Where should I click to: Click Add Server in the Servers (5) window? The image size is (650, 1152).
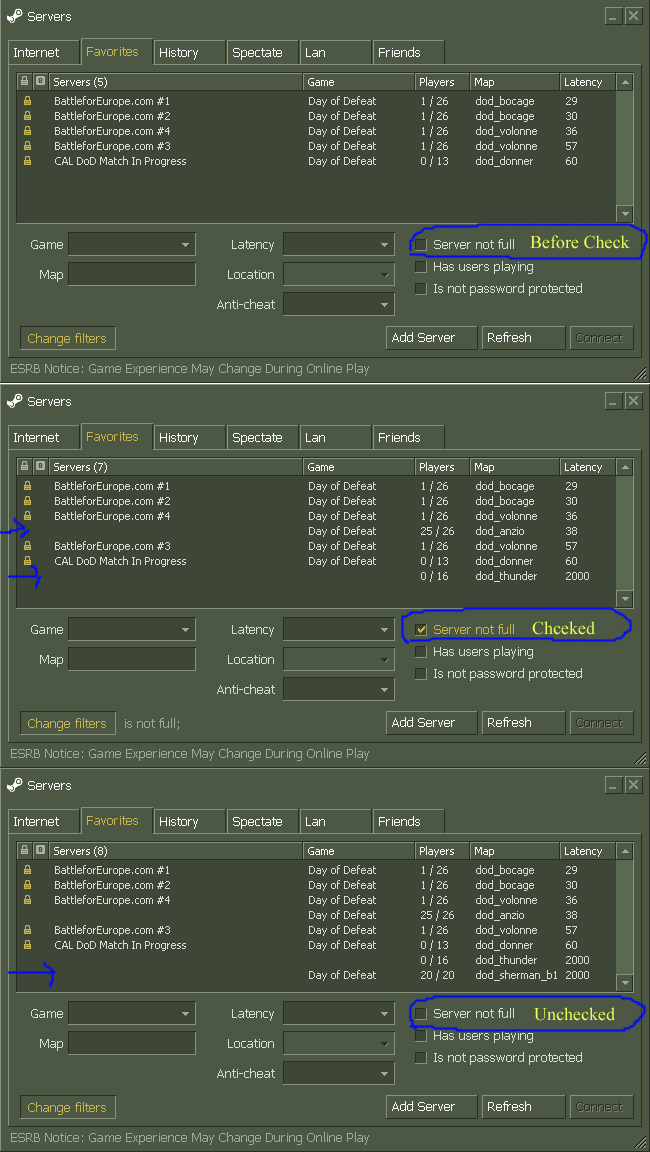click(x=431, y=338)
